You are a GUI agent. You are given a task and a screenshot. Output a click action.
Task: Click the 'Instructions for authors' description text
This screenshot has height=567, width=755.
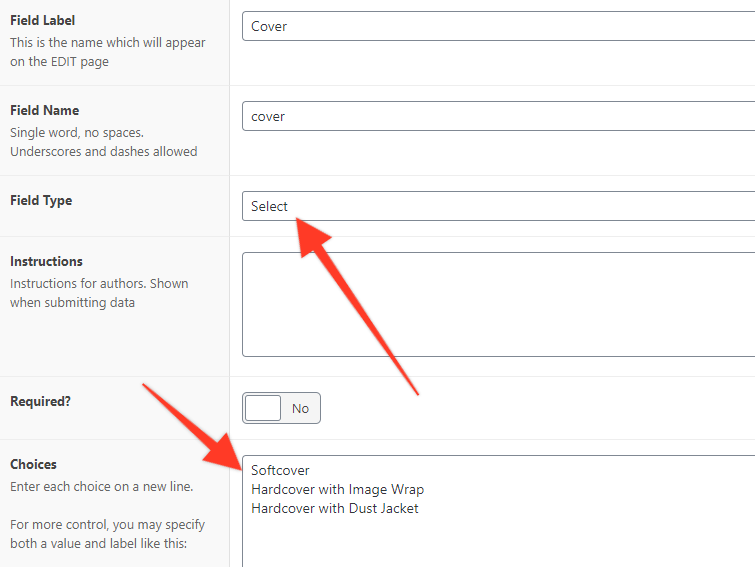pyautogui.click(x=99, y=293)
